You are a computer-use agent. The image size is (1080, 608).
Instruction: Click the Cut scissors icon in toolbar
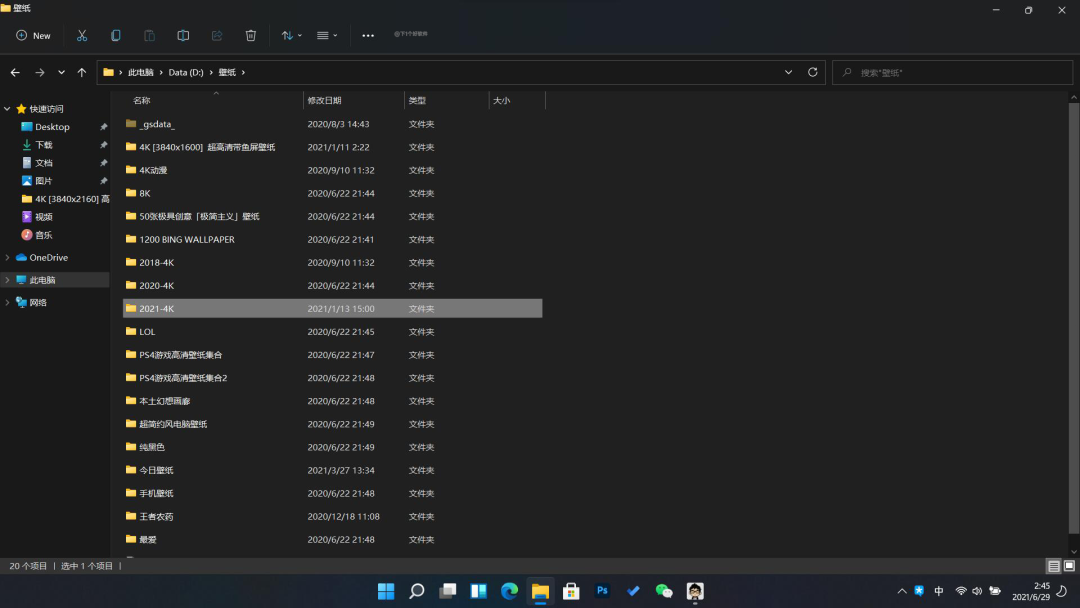pos(82,35)
